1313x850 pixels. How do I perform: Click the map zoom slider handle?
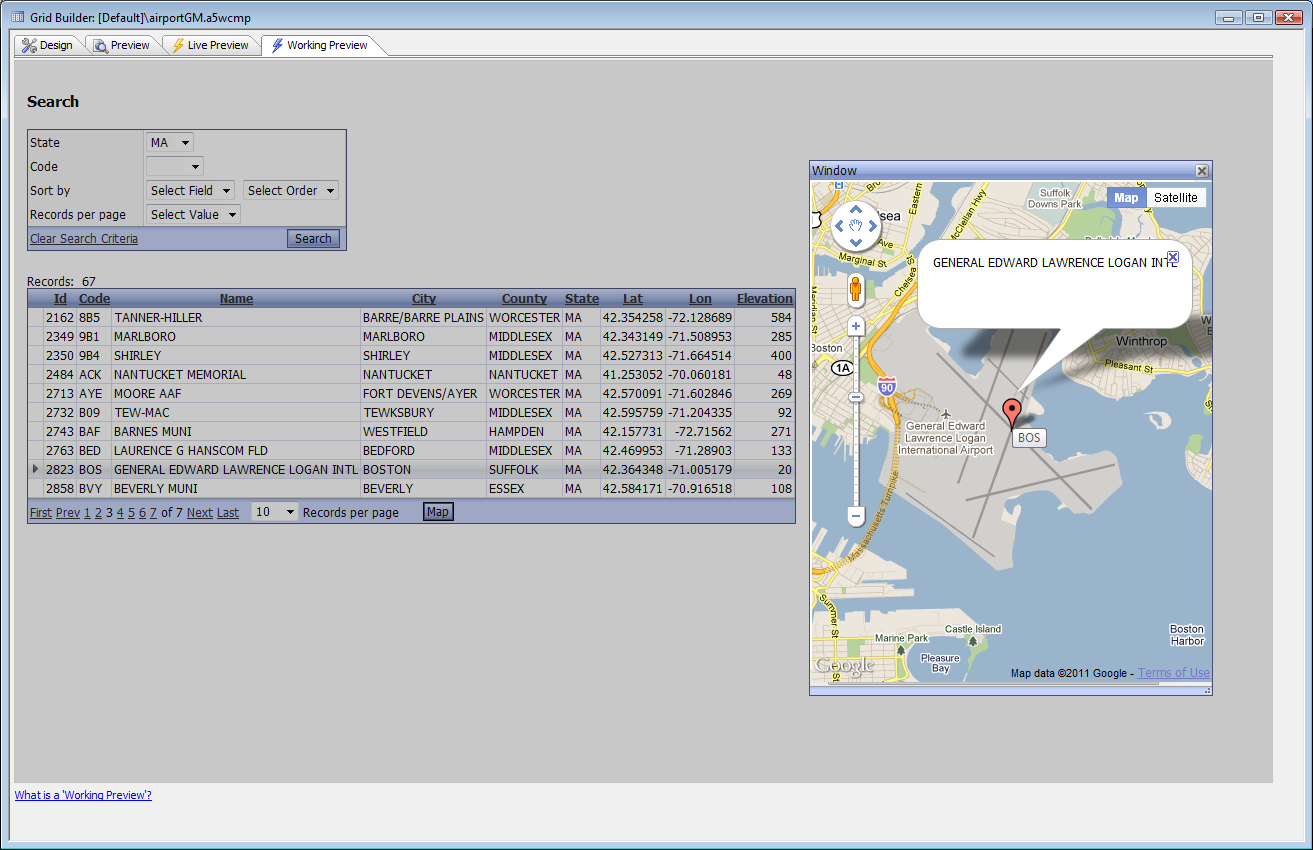[x=856, y=397]
